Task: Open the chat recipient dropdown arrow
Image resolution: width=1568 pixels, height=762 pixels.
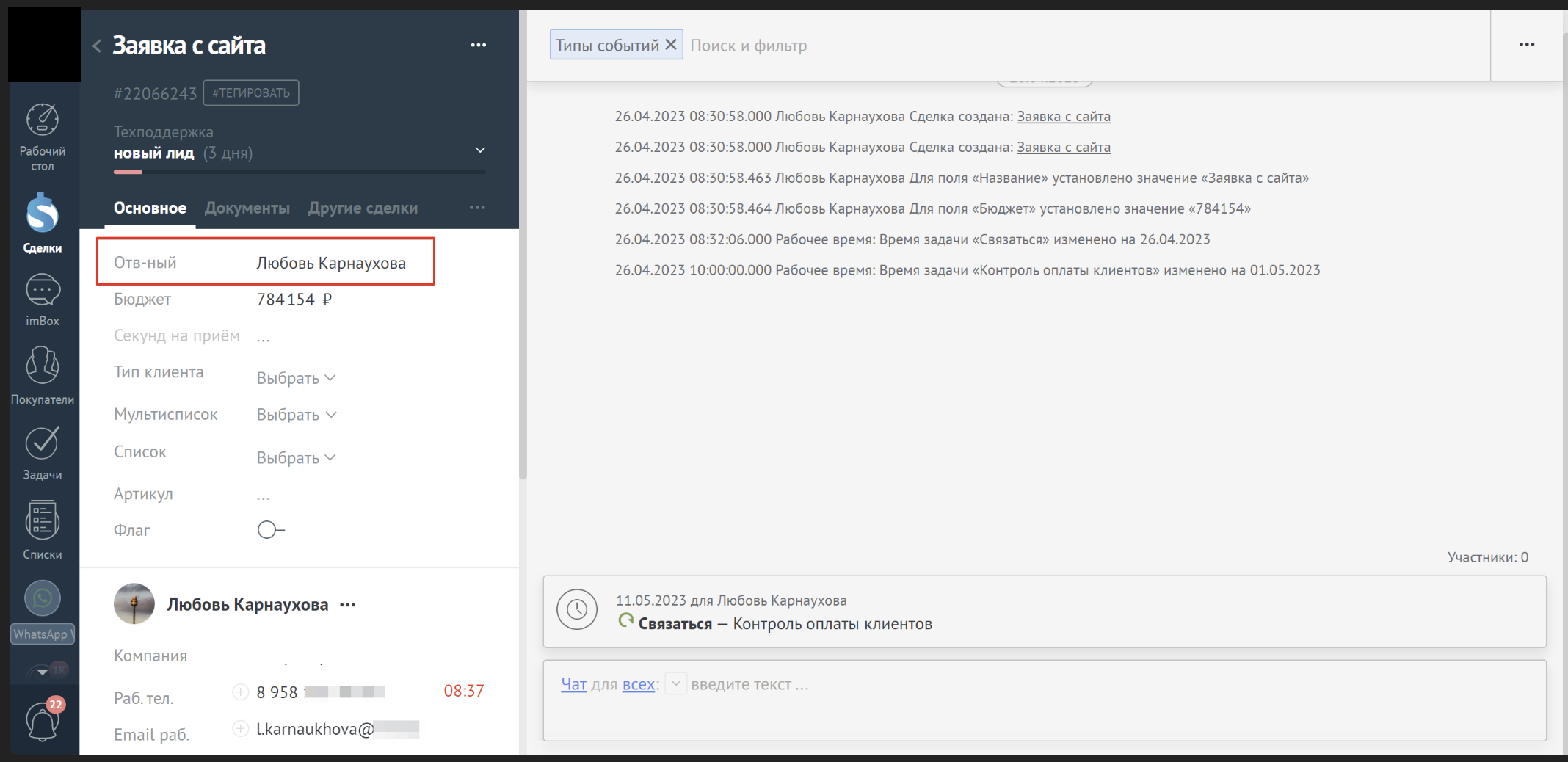Action: pyautogui.click(x=676, y=683)
